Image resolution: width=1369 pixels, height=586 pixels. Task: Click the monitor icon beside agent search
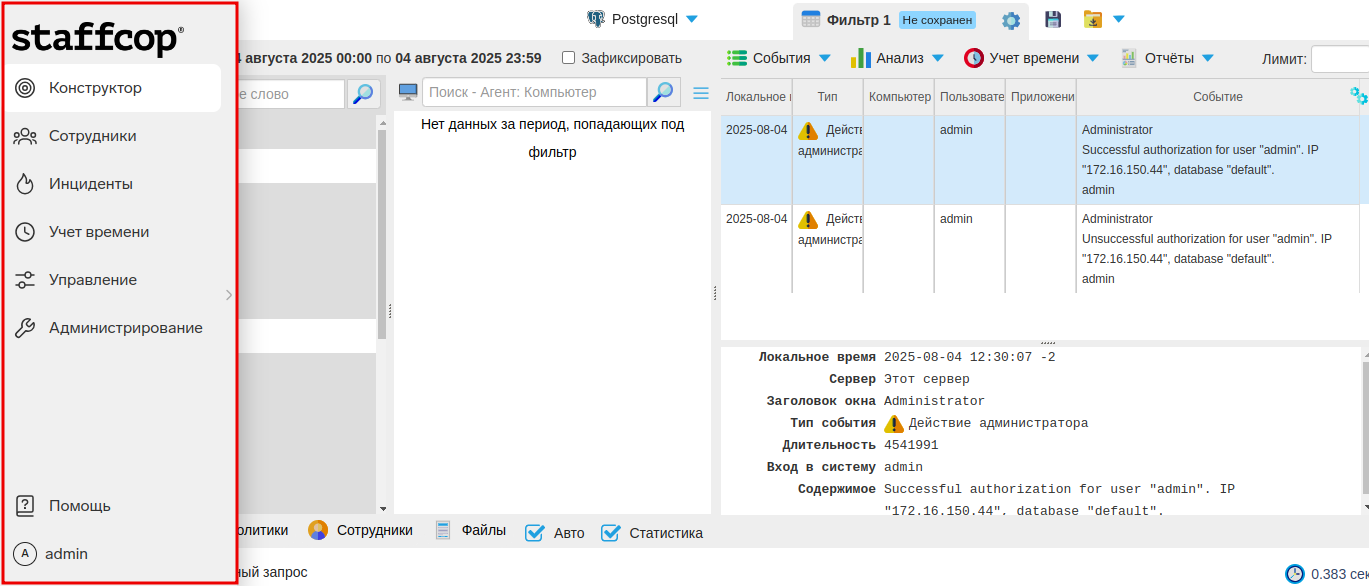click(408, 91)
